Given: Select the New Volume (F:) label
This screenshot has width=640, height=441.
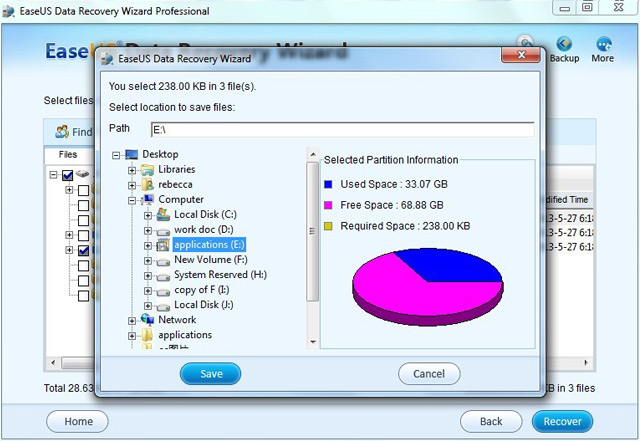Looking at the screenshot, I should click(211, 260).
